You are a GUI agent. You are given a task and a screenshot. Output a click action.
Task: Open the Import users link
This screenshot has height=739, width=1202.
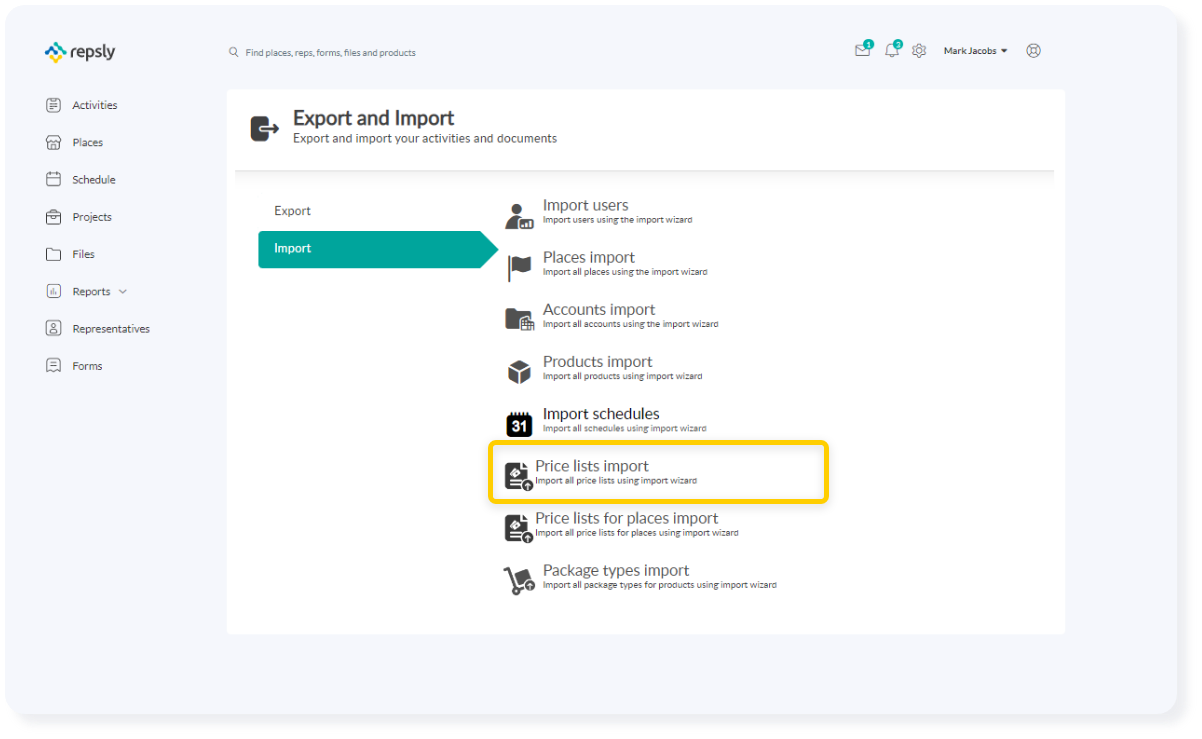[586, 206]
